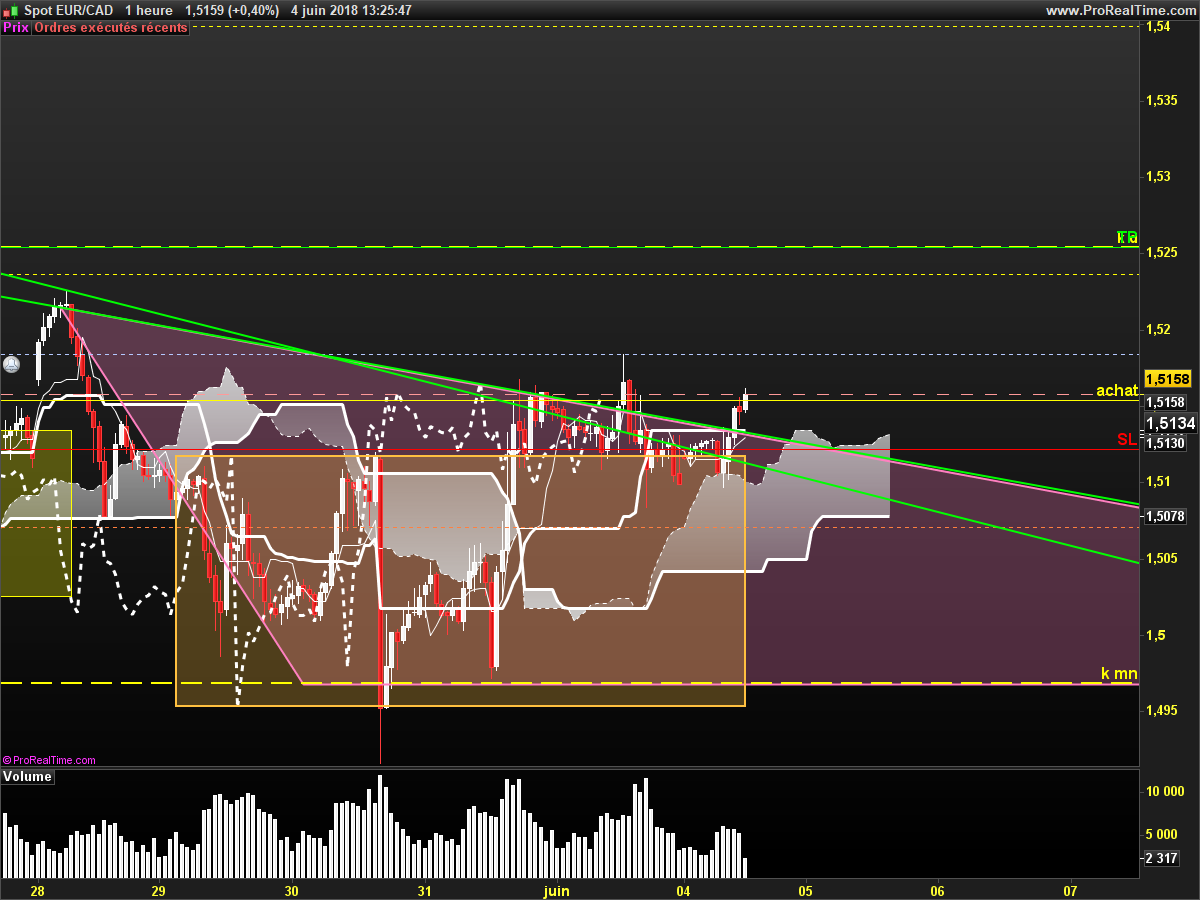Click the 1,525 price axis label

pyautogui.click(x=1164, y=253)
